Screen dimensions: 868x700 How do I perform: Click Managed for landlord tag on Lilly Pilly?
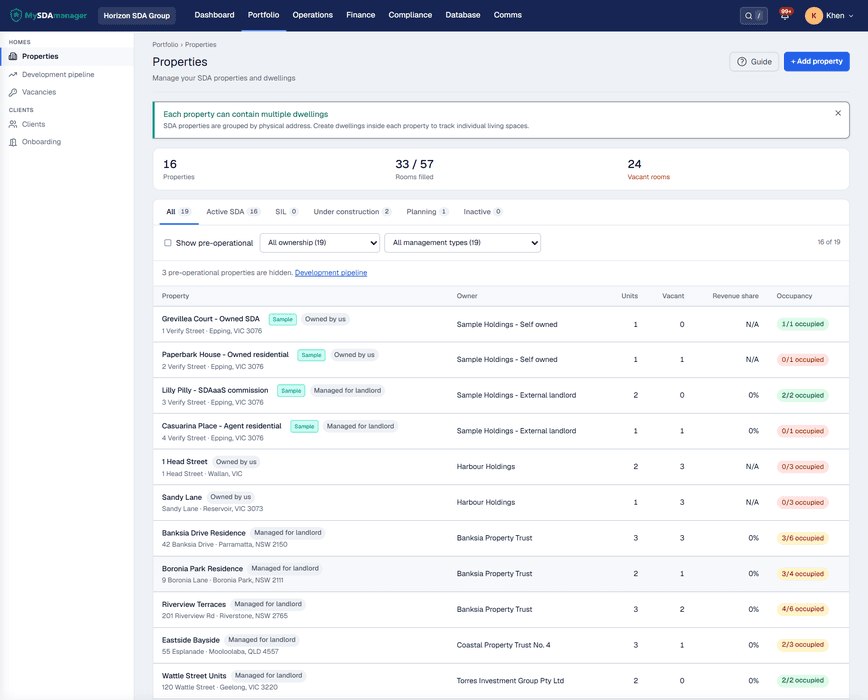point(348,391)
